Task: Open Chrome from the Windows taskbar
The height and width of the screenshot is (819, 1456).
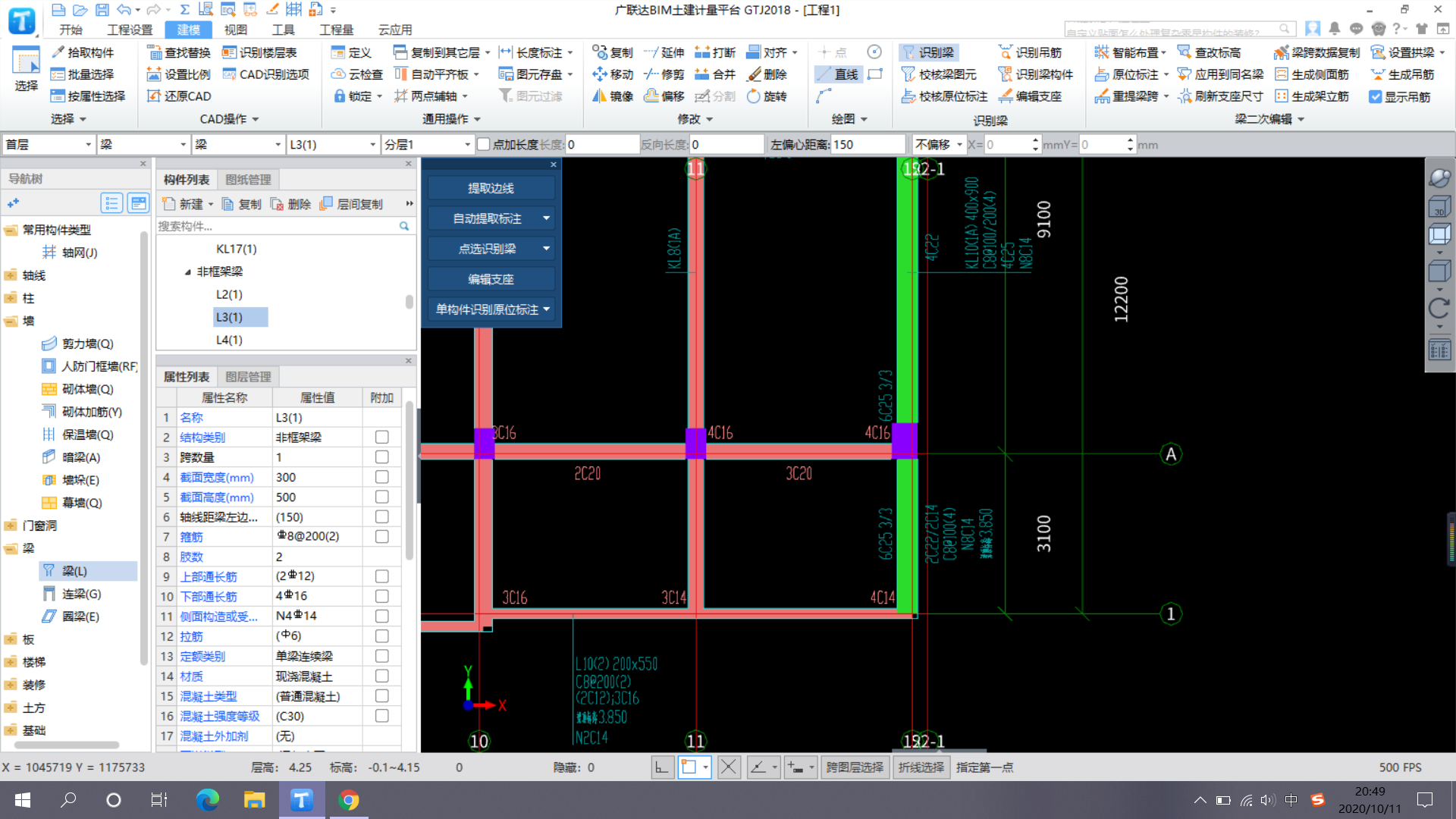Action: point(349,800)
